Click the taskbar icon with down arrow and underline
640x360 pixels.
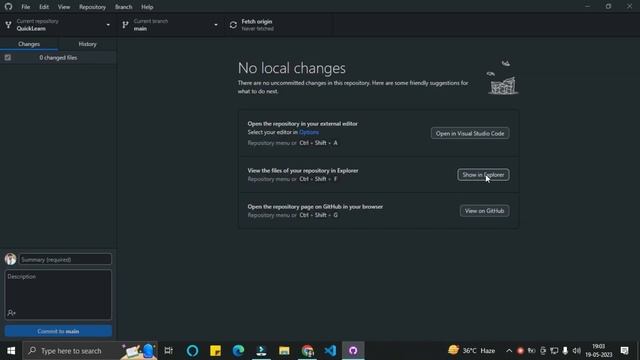pyautogui.click(x=261, y=351)
